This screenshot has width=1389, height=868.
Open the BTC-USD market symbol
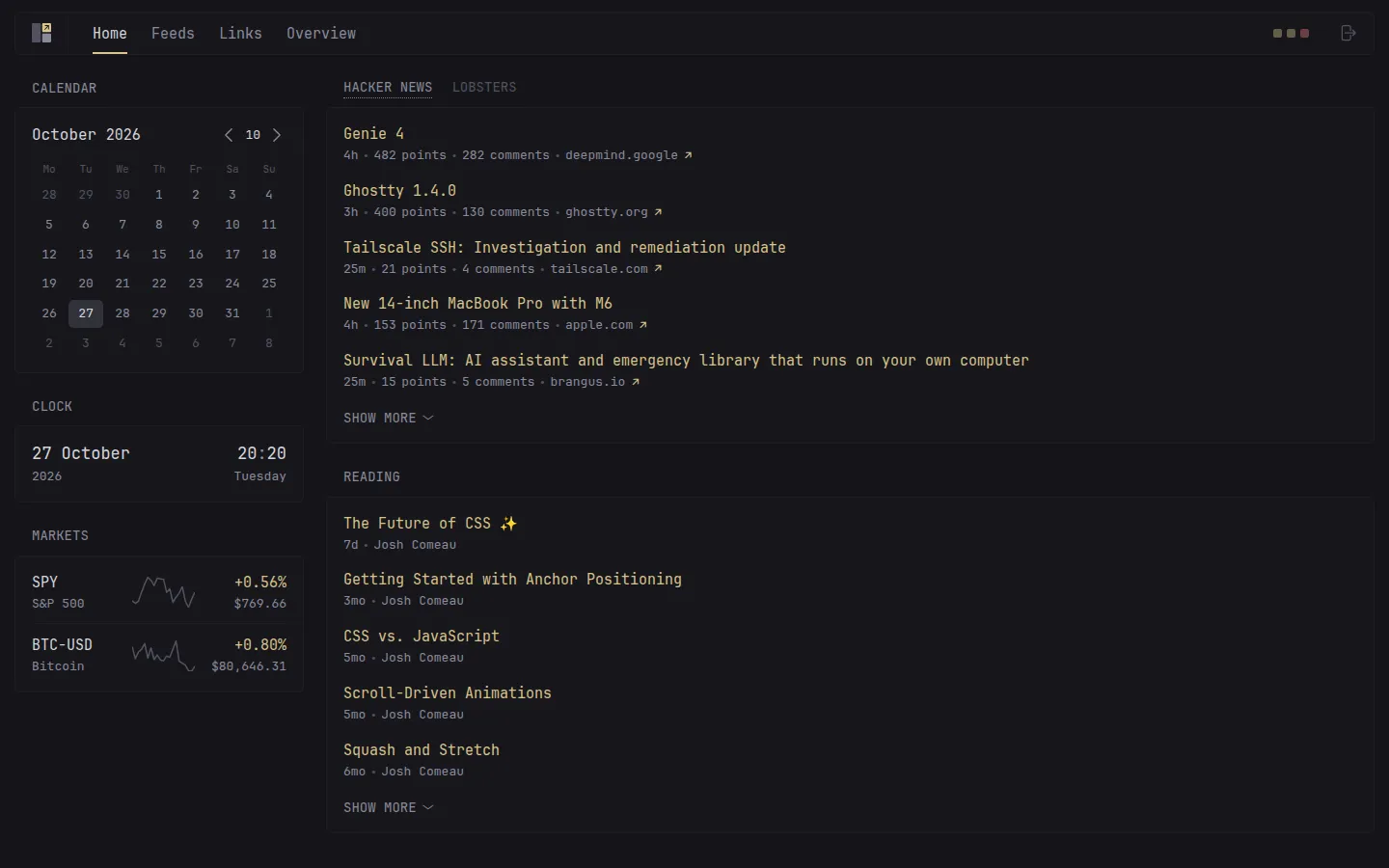click(62, 645)
